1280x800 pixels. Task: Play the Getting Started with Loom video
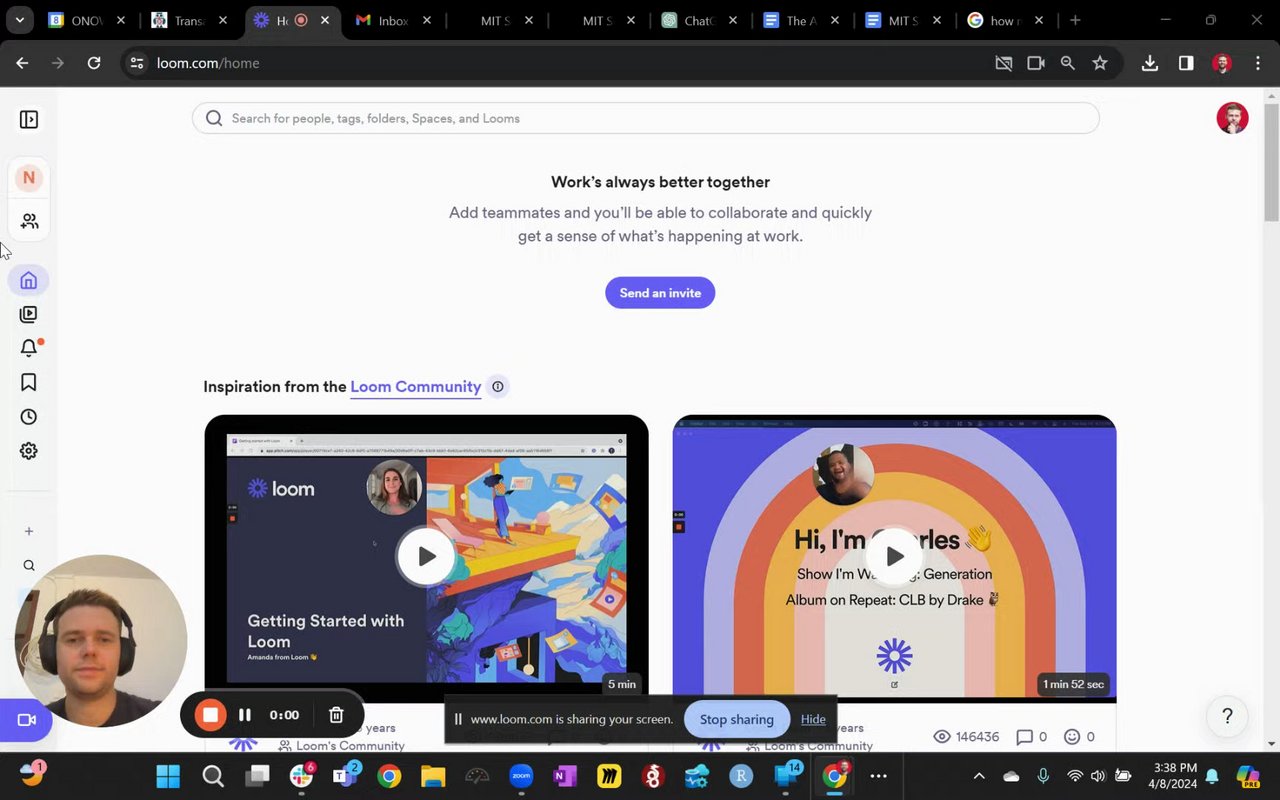coord(426,556)
